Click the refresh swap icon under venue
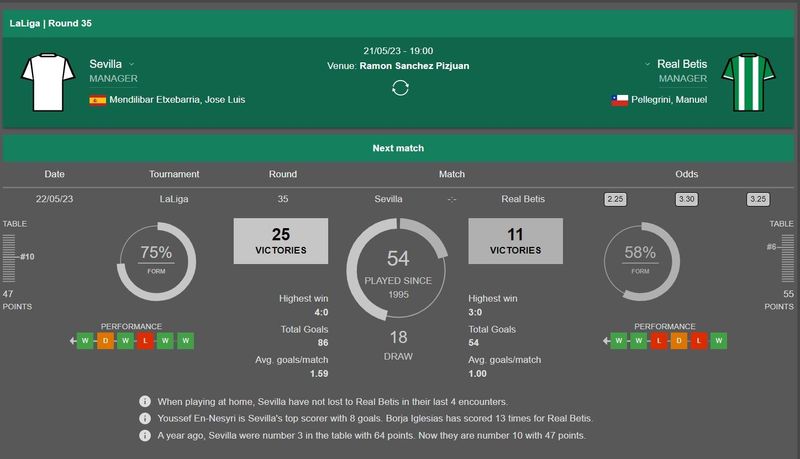800x459 pixels. coord(400,88)
